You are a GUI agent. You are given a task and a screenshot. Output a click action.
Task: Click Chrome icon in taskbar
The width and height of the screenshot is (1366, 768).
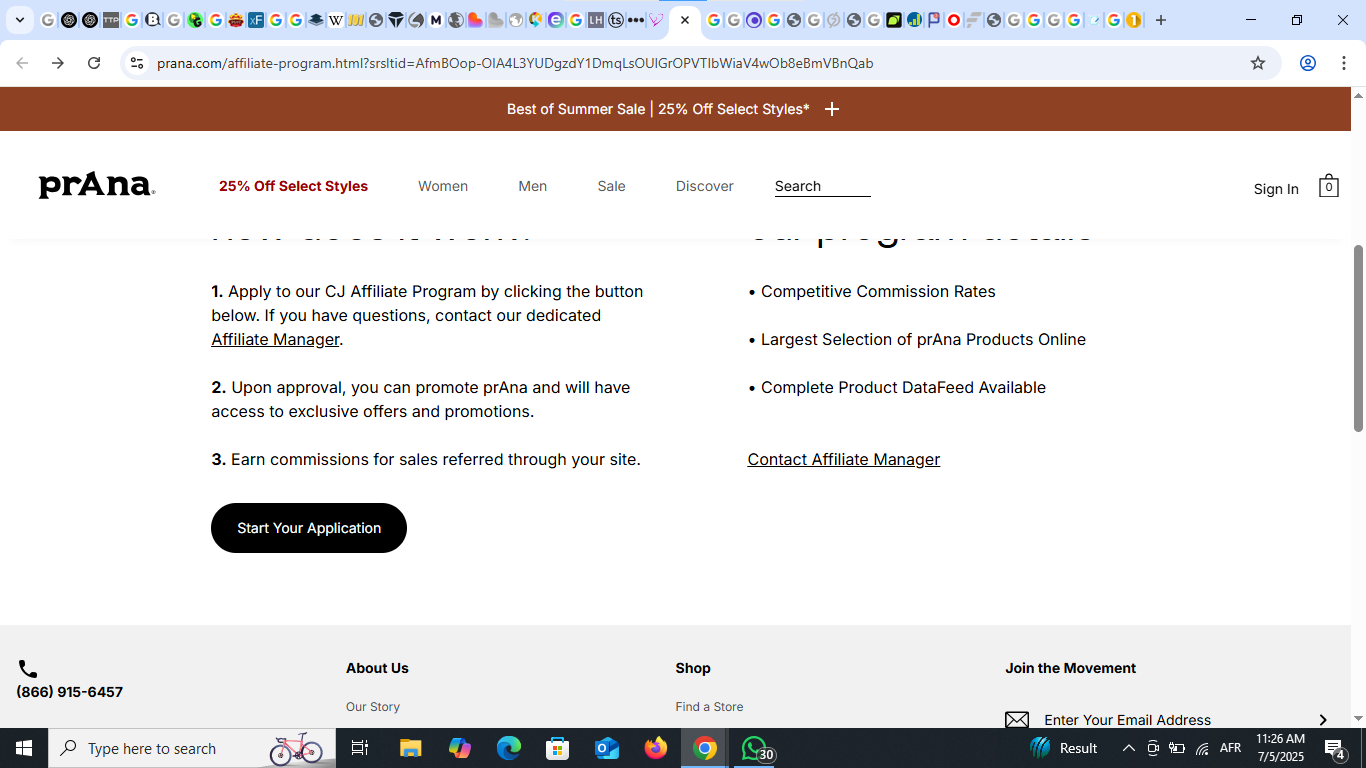pyautogui.click(x=705, y=748)
